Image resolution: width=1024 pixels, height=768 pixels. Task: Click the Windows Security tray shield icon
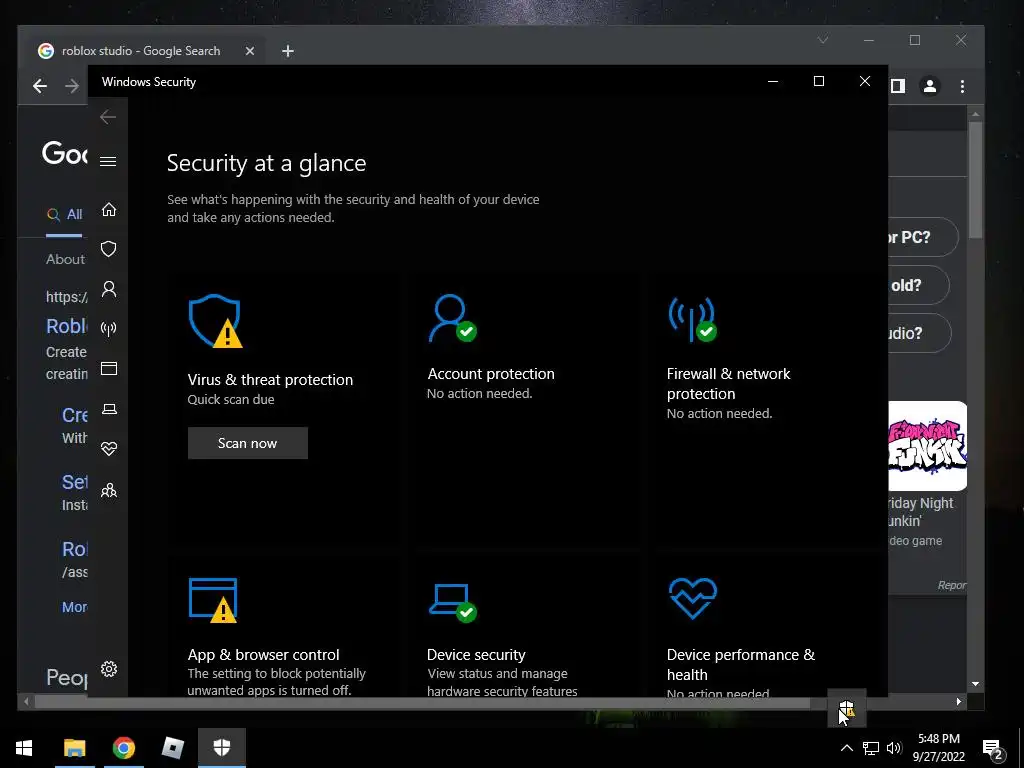tap(847, 708)
